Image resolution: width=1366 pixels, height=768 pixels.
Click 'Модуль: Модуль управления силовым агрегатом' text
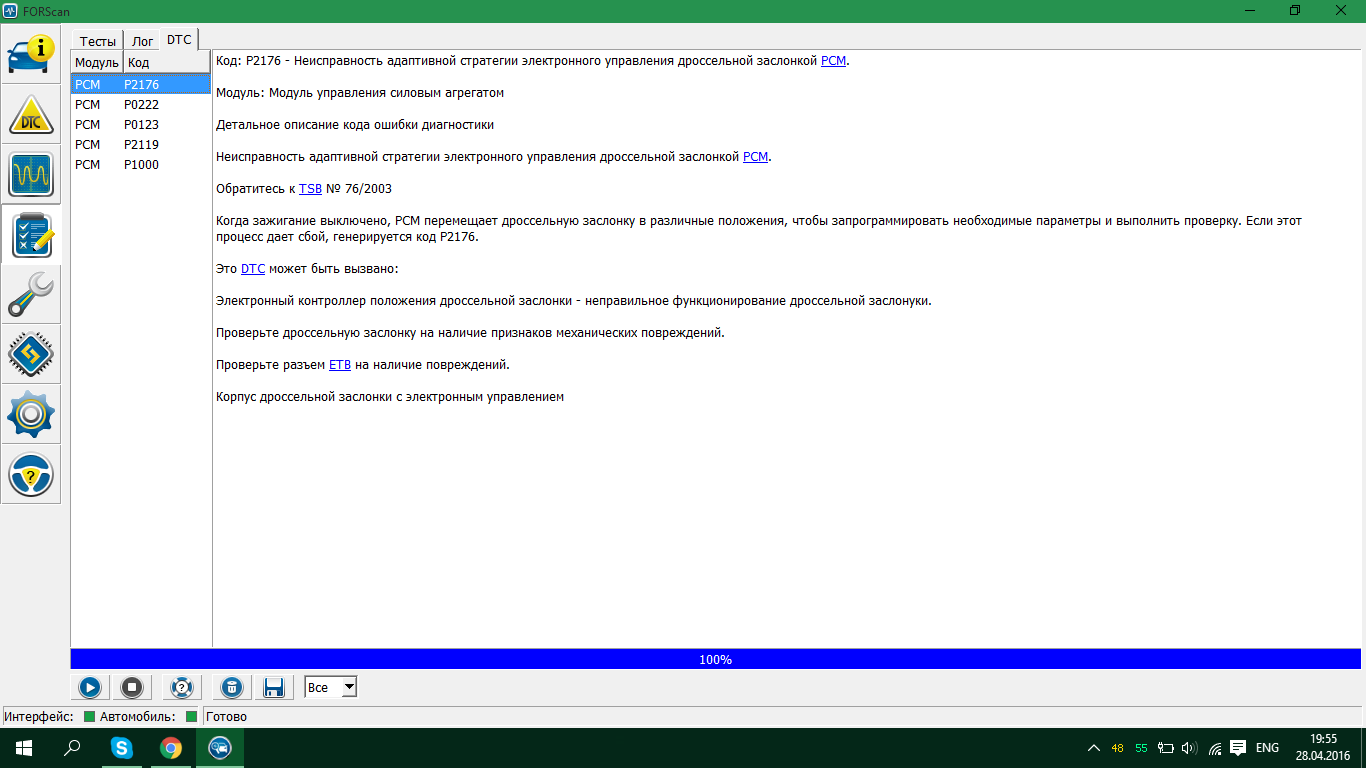tap(360, 93)
